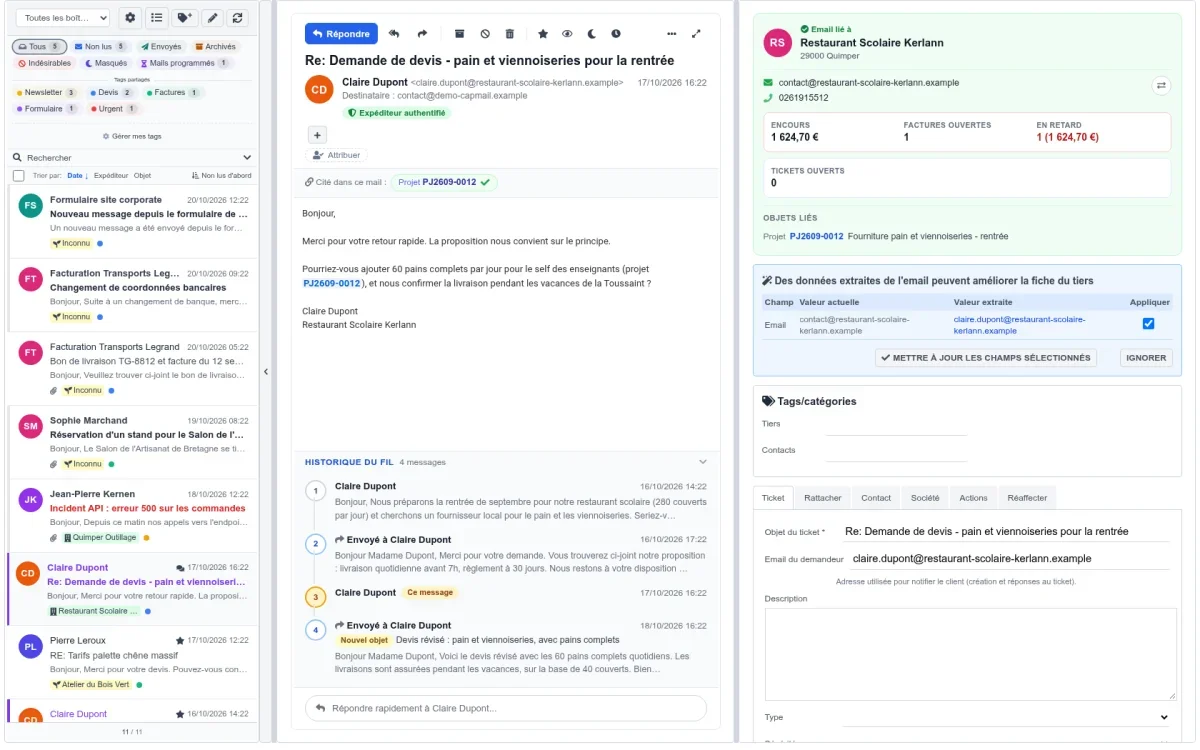Click swap icon beside contact email
1200x750 pixels.
pyautogui.click(x=1161, y=86)
